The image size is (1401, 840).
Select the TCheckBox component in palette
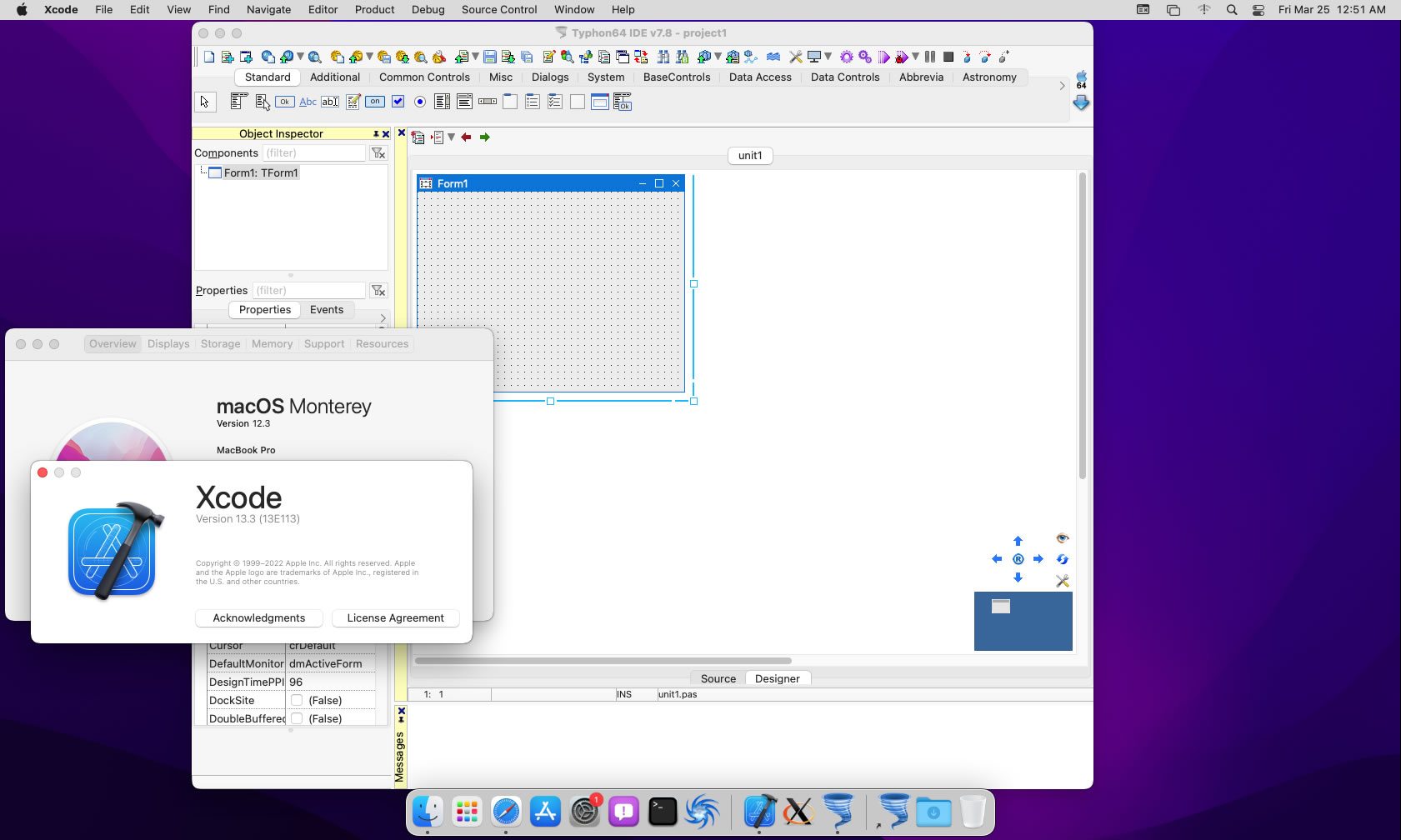pyautogui.click(x=398, y=102)
